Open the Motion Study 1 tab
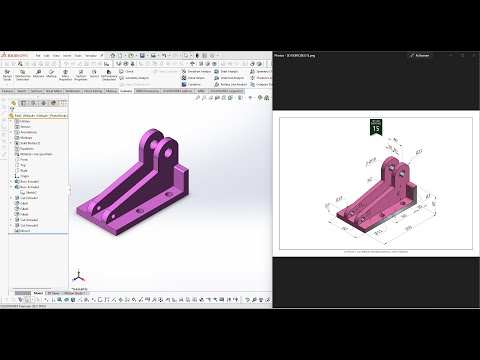The width and height of the screenshot is (480, 360). [x=75, y=293]
